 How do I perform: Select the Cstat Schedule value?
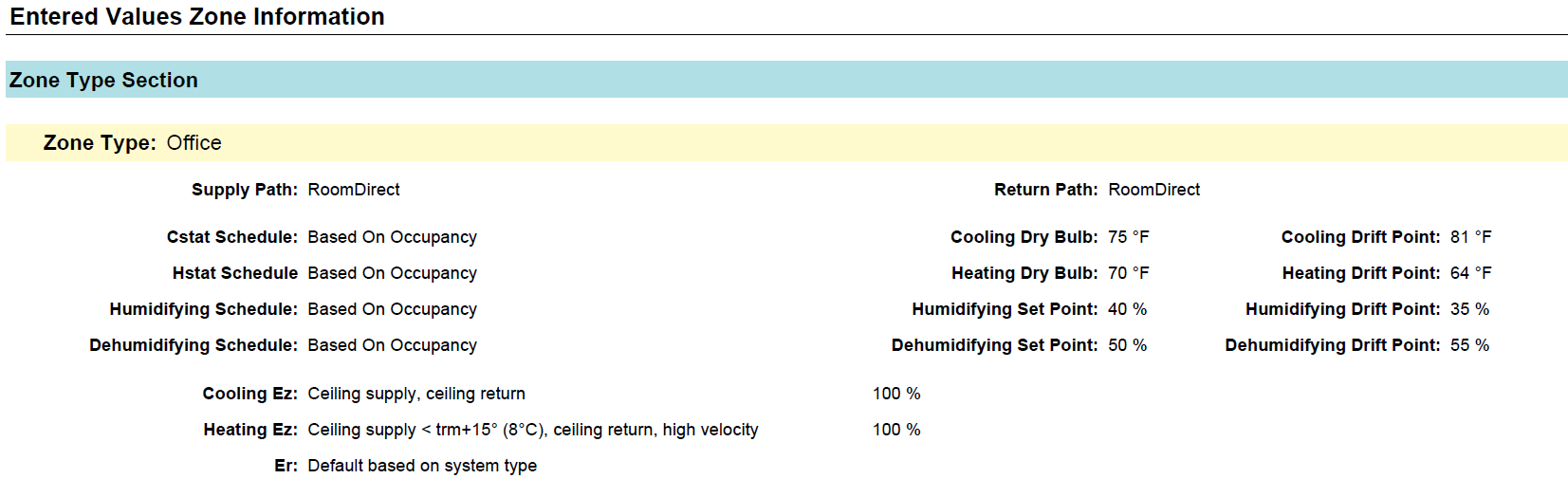392,237
